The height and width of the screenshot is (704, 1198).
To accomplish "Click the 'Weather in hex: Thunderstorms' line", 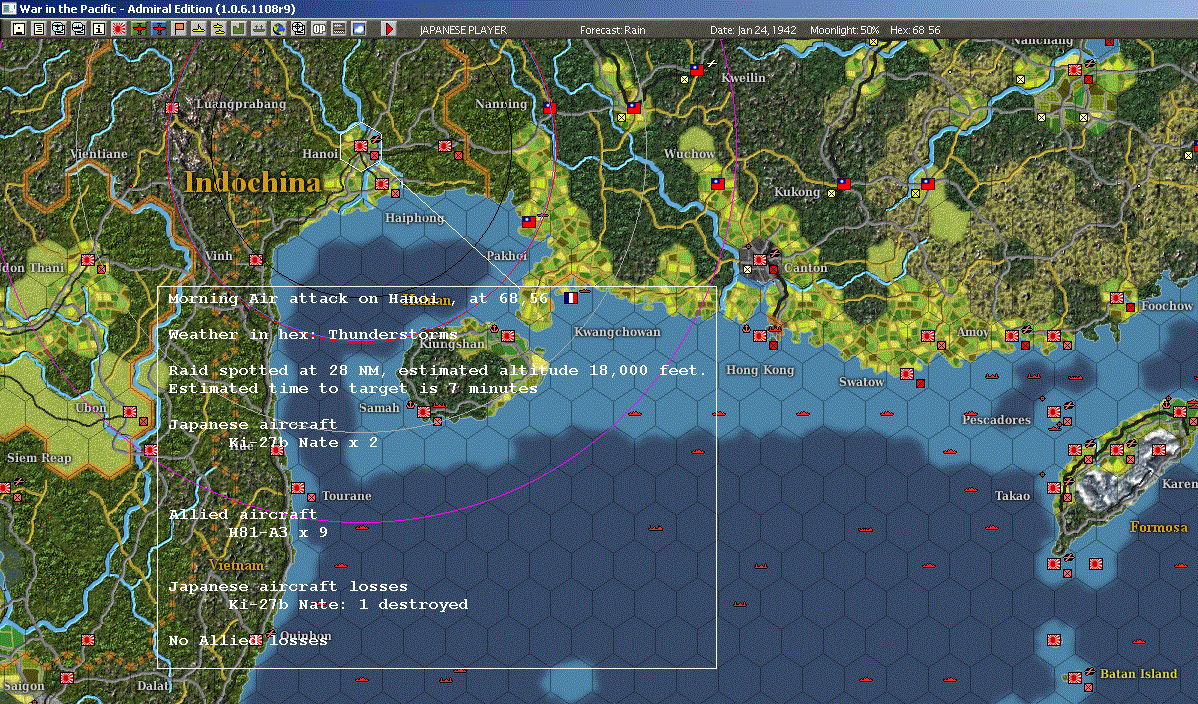I will click(x=313, y=335).
